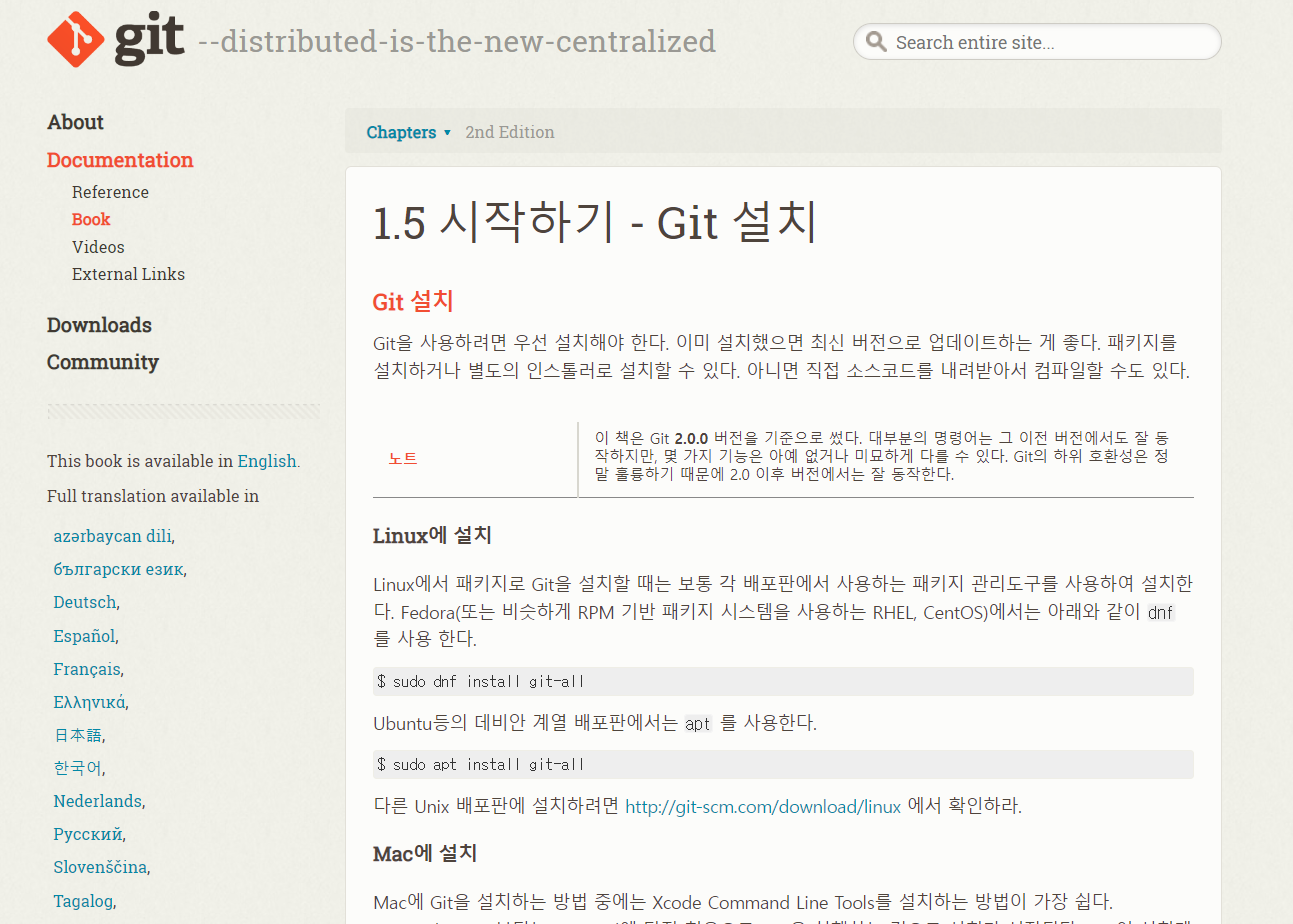Open External Links page
The width and height of the screenshot is (1293, 924).
[128, 274]
